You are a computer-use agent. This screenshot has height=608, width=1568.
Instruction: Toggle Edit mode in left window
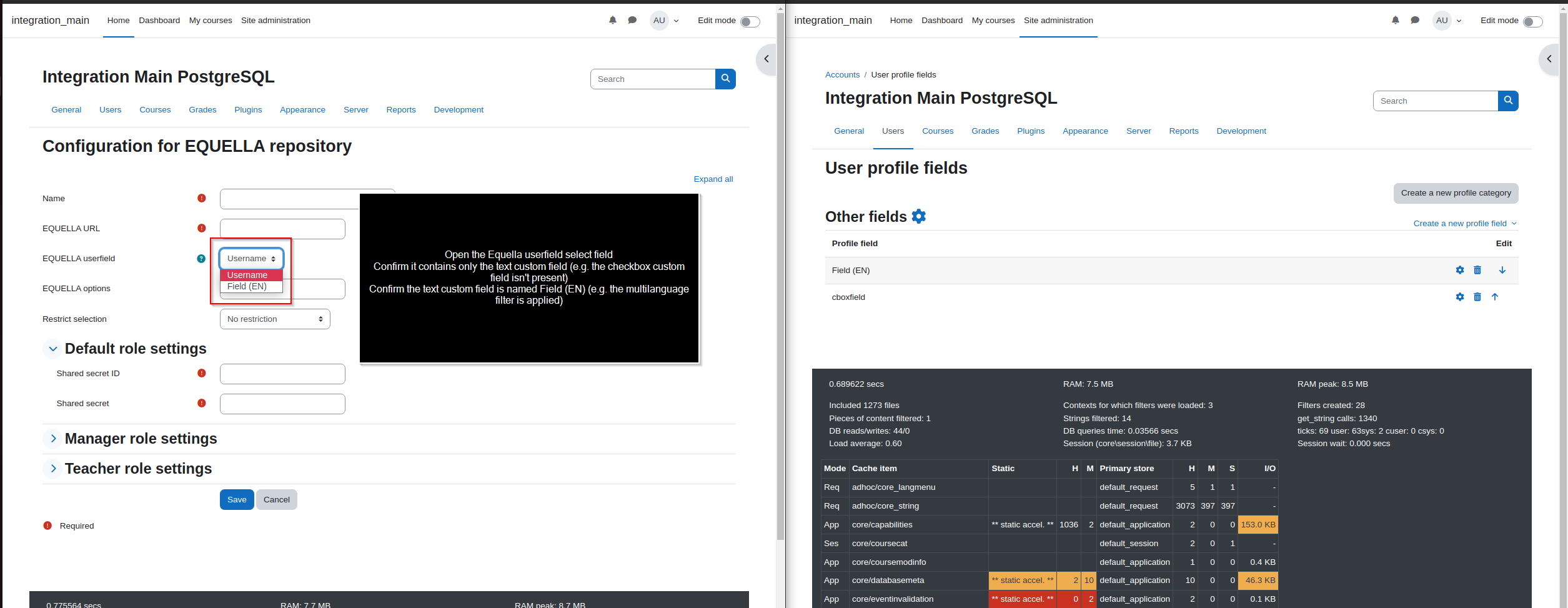pos(750,22)
